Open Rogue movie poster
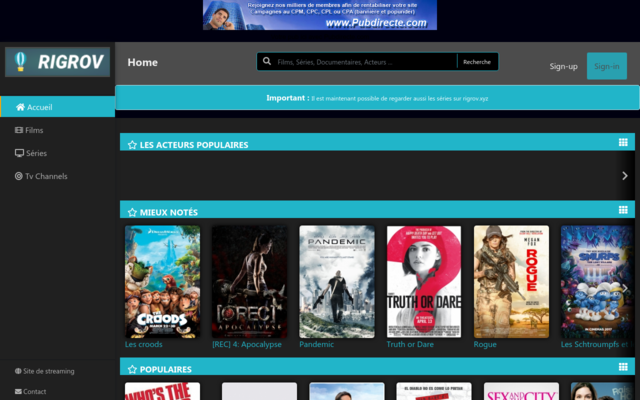Viewport: 640px width, 400px height. click(511, 282)
